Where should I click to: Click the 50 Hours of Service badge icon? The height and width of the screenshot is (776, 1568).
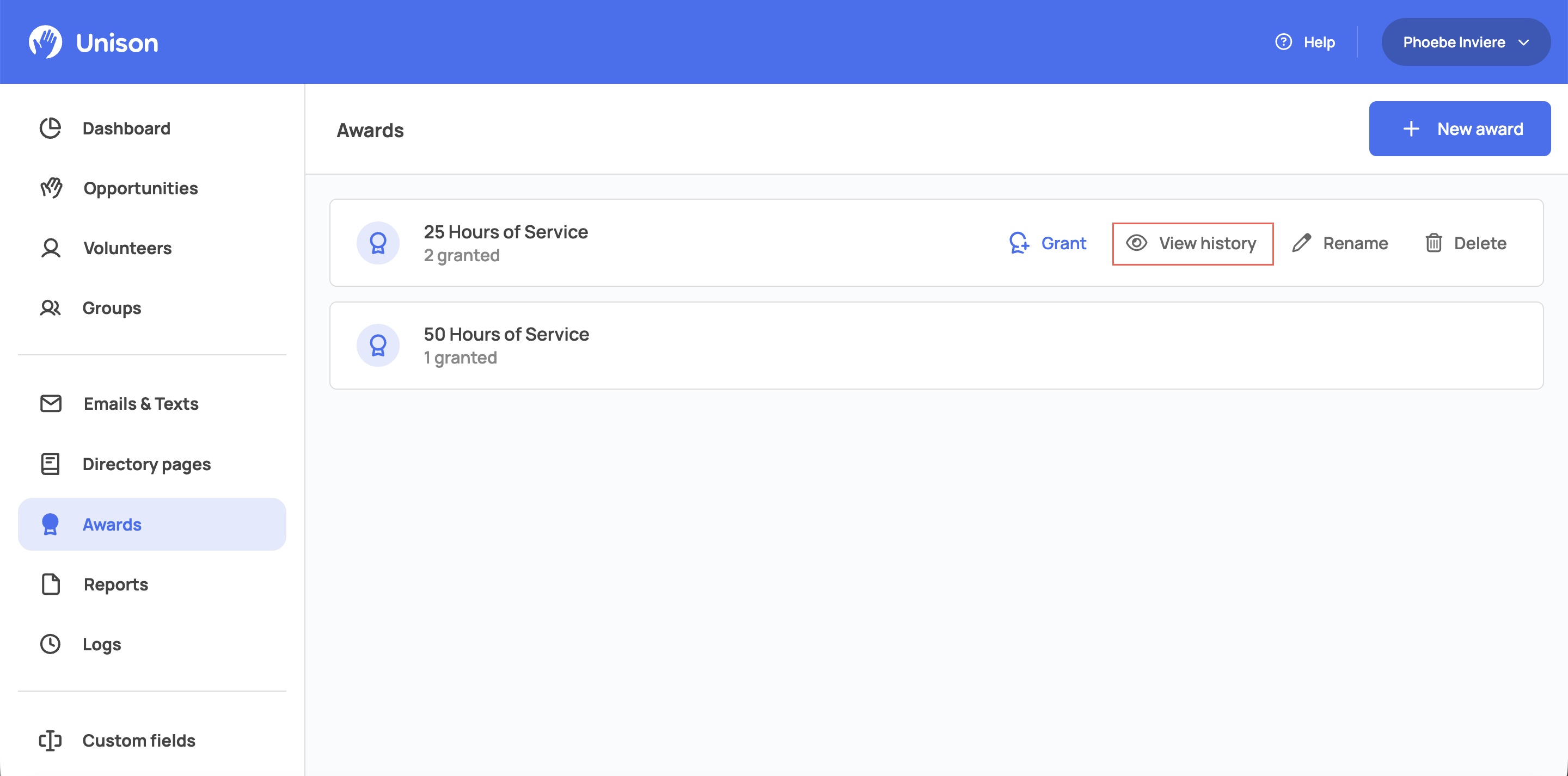(x=378, y=345)
